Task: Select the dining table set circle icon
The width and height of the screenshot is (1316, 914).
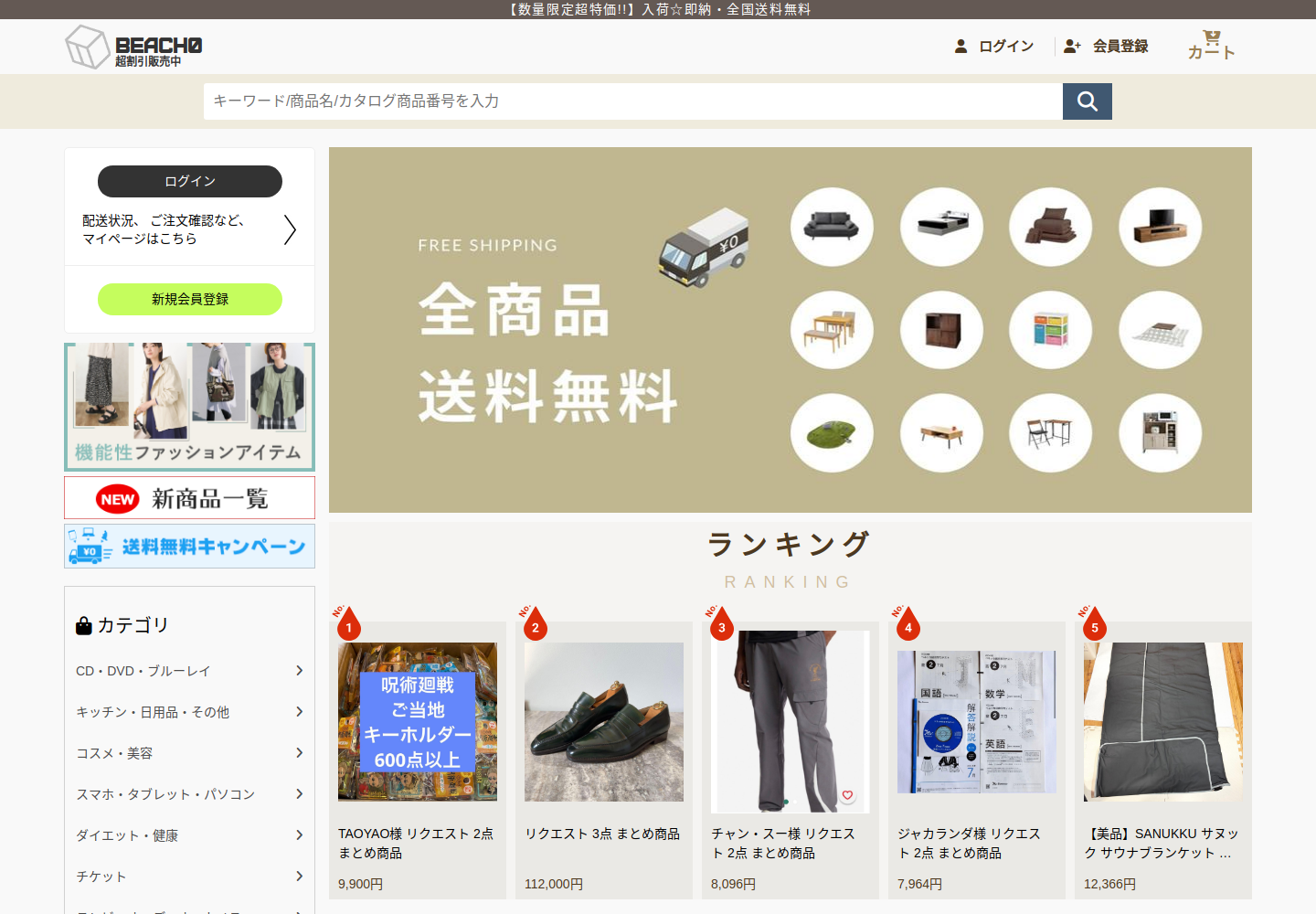Action: [832, 330]
